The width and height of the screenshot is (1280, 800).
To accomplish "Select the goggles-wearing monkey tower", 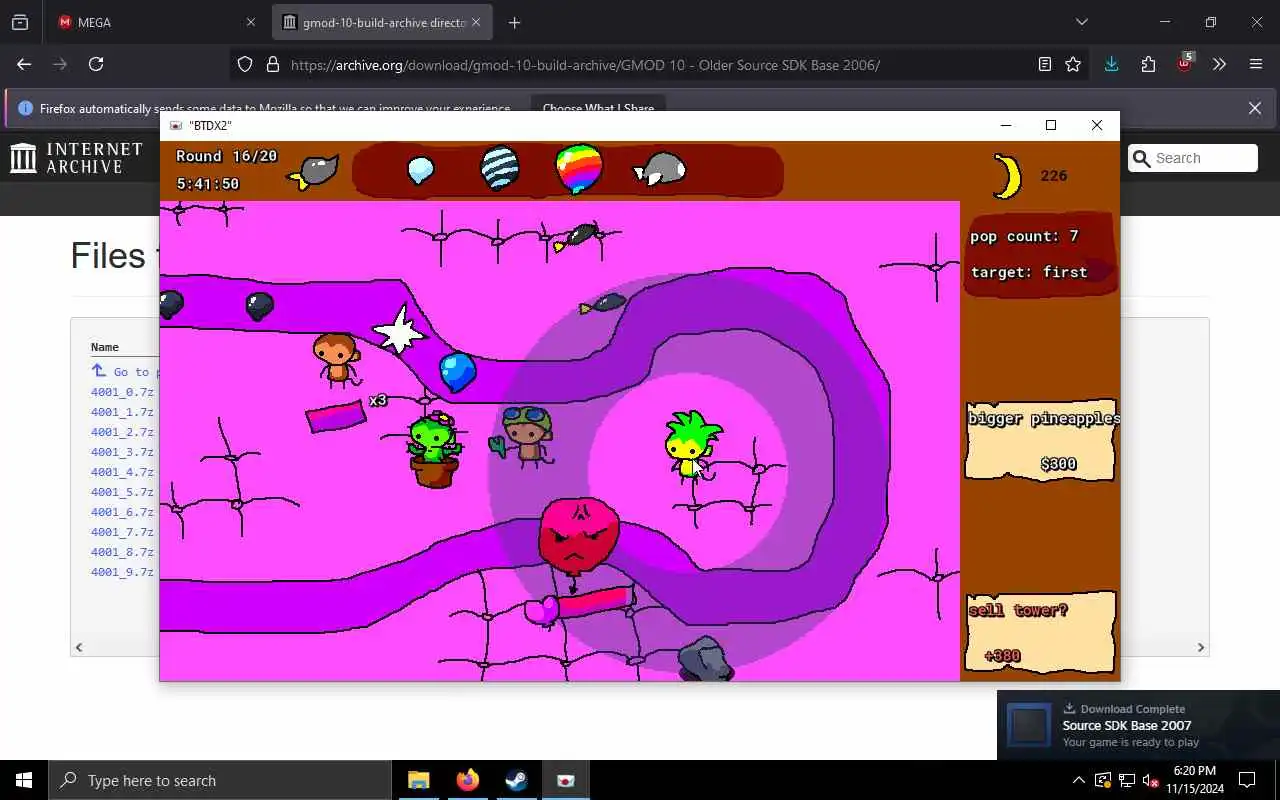I will point(525,437).
